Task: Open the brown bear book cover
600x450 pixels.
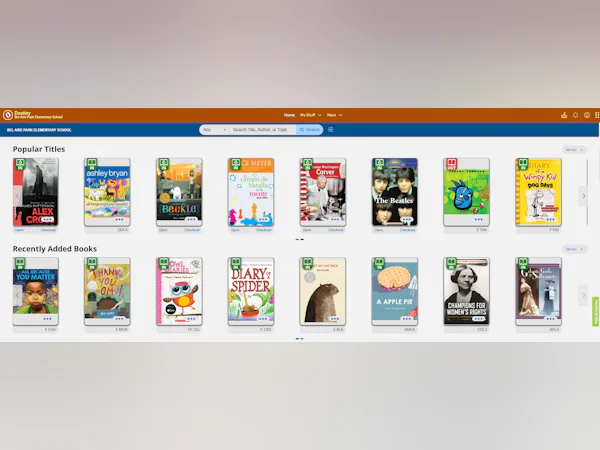Action: [x=323, y=291]
